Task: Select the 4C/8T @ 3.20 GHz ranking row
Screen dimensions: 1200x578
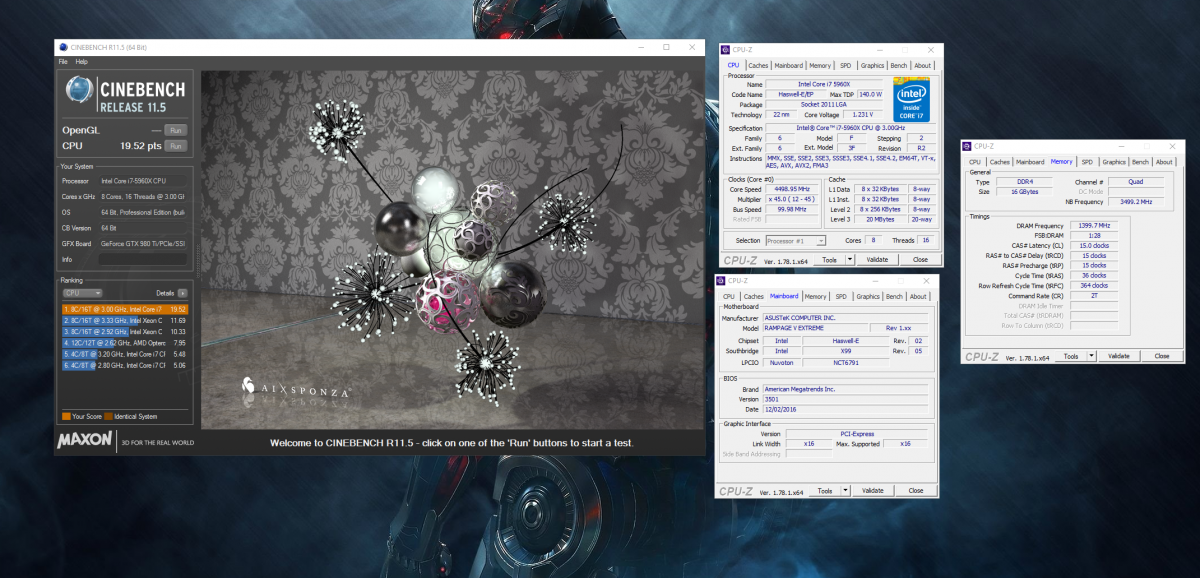Action: coord(124,354)
